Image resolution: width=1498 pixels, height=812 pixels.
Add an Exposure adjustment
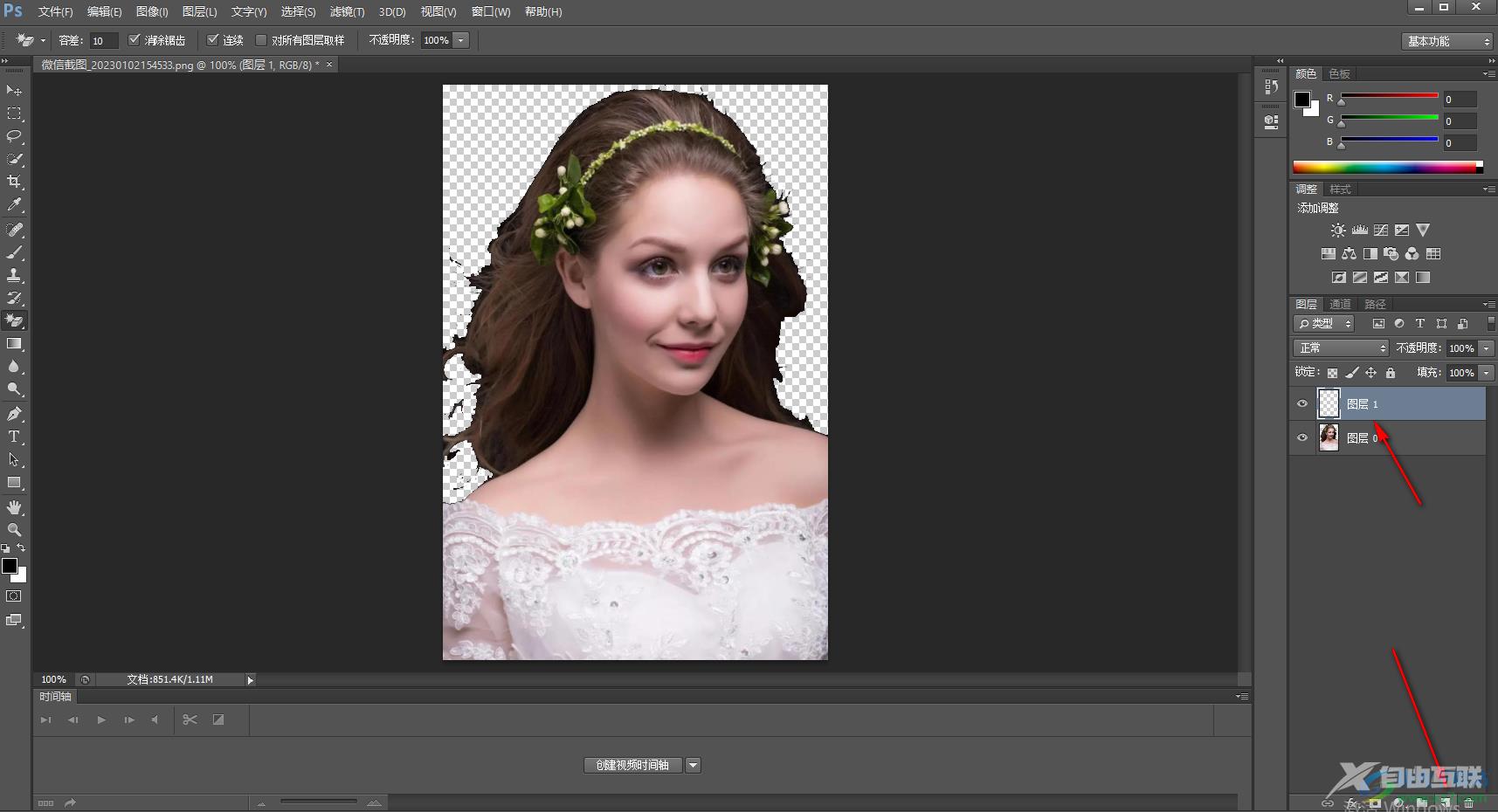pos(1402,231)
